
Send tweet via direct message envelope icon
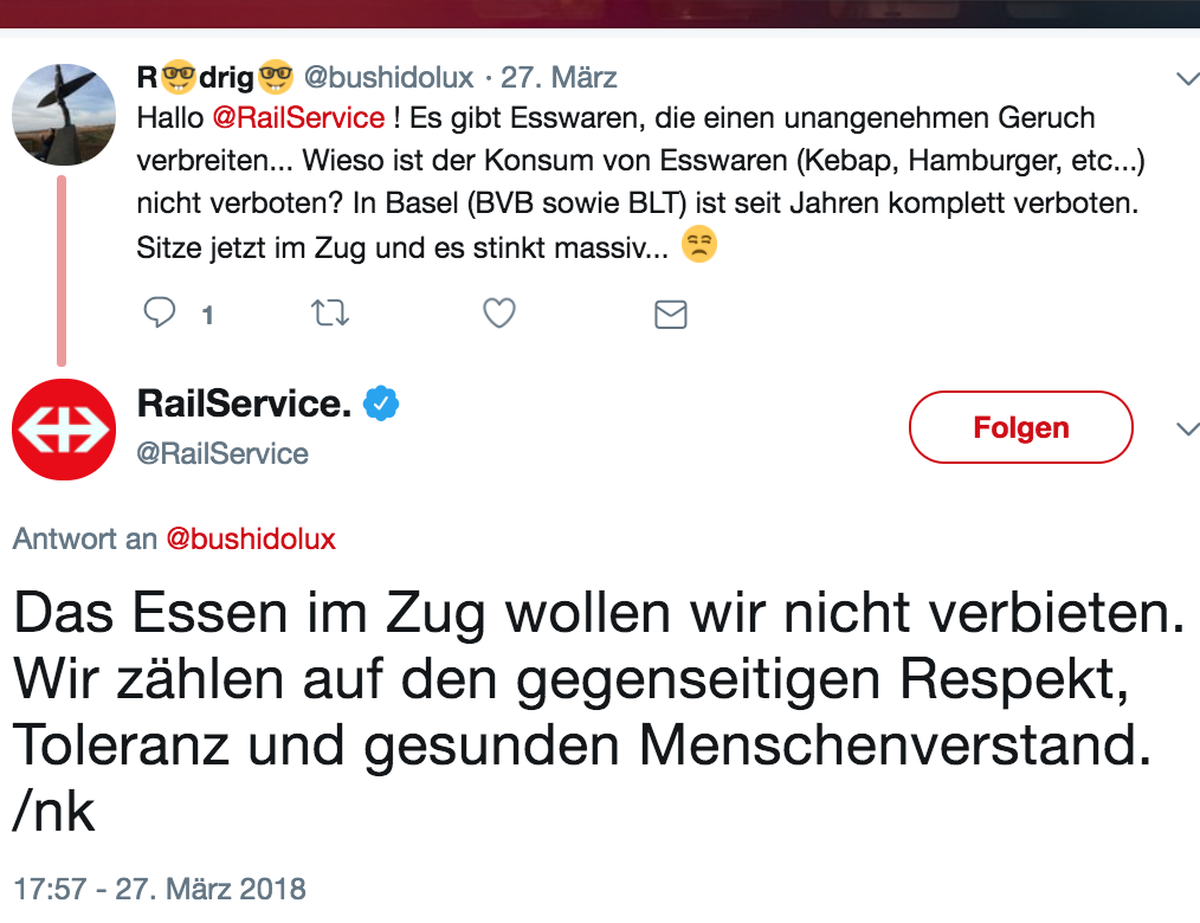[x=670, y=315]
